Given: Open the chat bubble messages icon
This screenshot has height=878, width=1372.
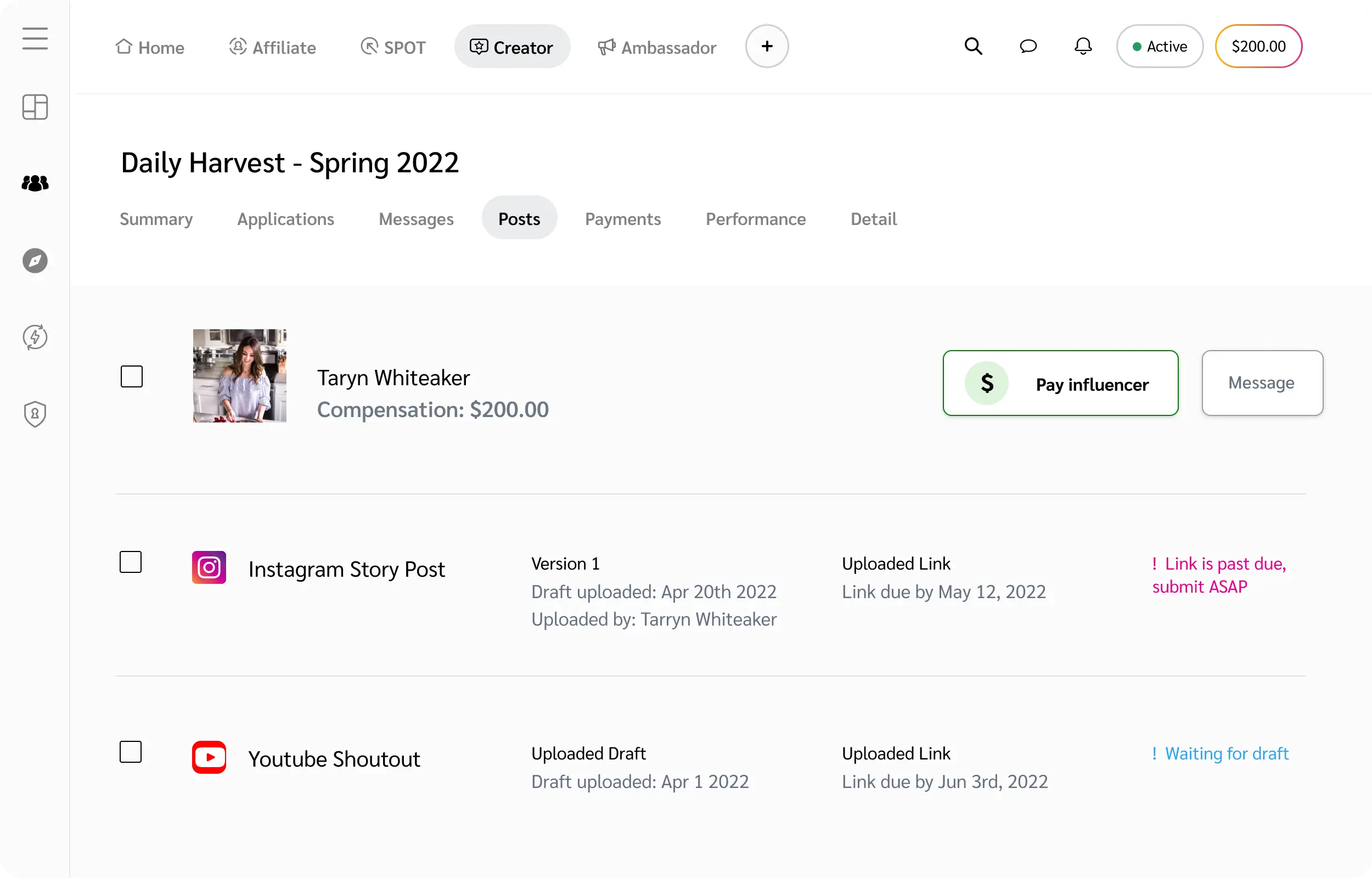Looking at the screenshot, I should pyautogui.click(x=1028, y=46).
